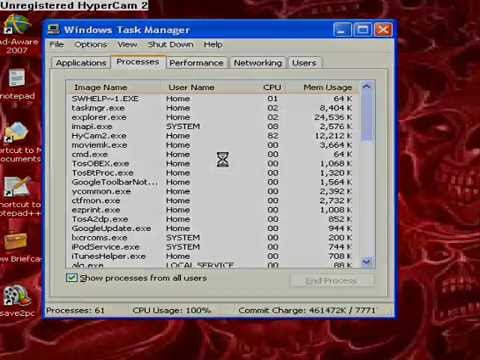Select the explorer.exe process
The image size is (480, 360).
pos(212,117)
